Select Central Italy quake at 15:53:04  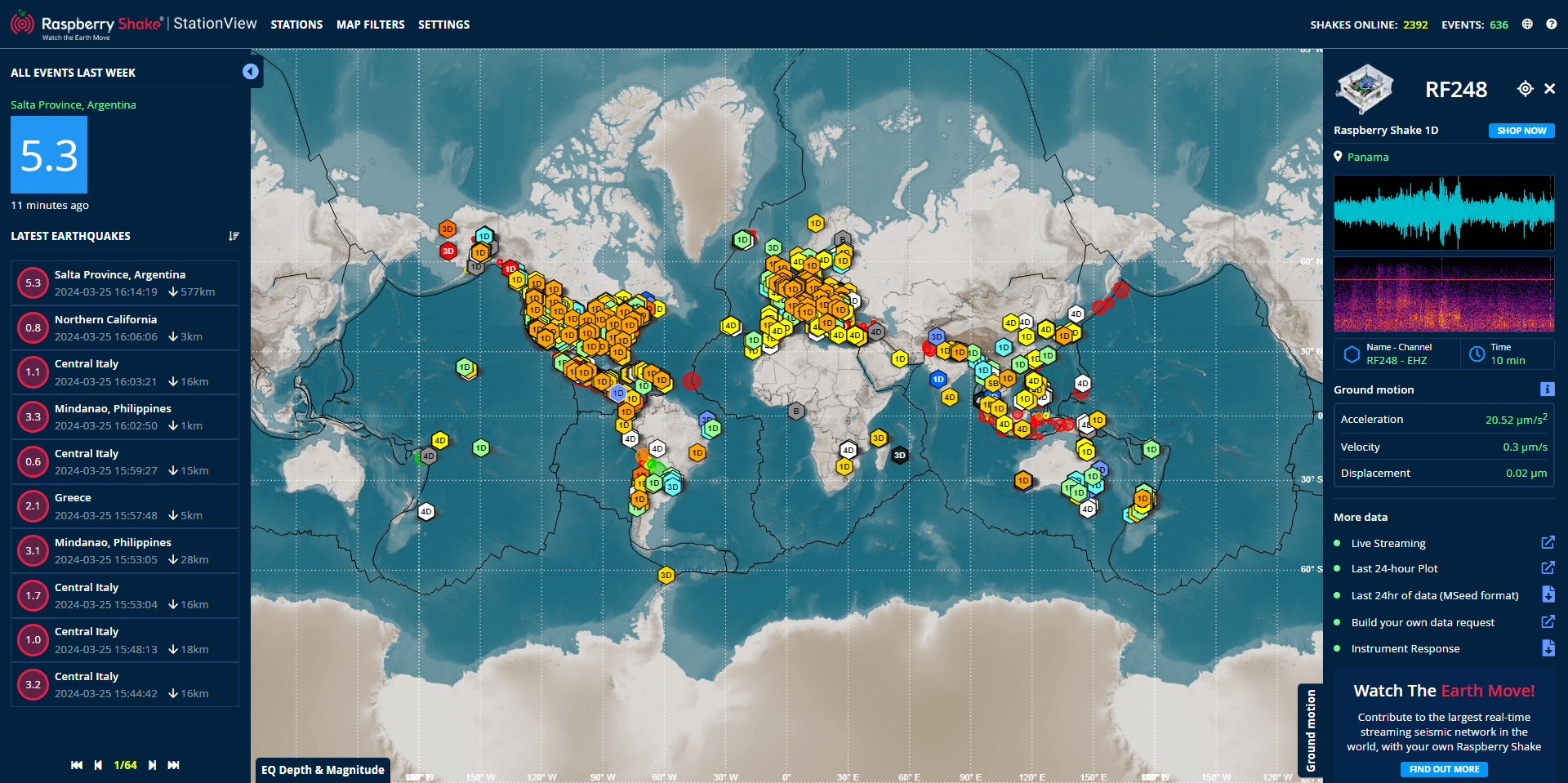(125, 595)
